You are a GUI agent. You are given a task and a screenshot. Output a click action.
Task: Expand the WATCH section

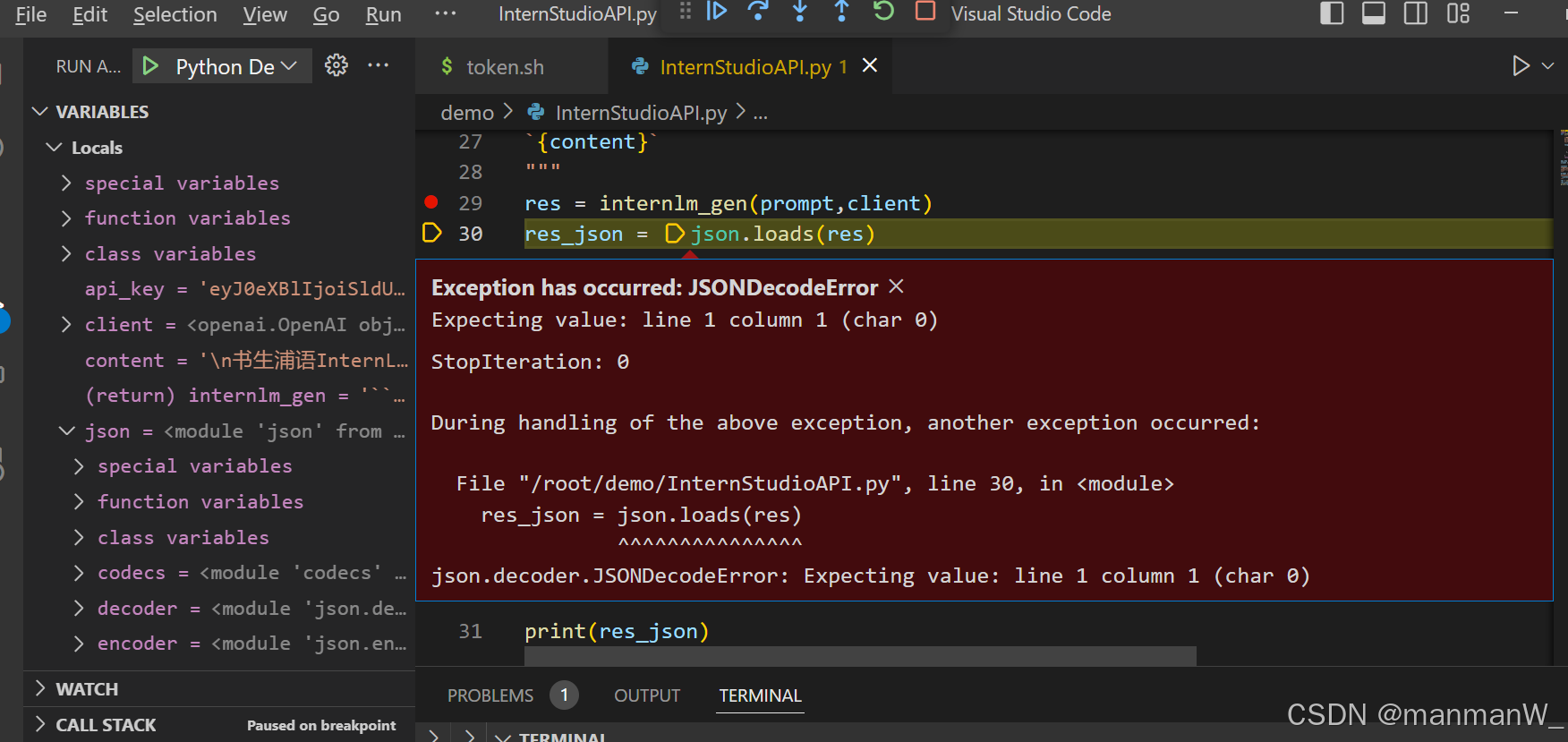click(x=40, y=688)
